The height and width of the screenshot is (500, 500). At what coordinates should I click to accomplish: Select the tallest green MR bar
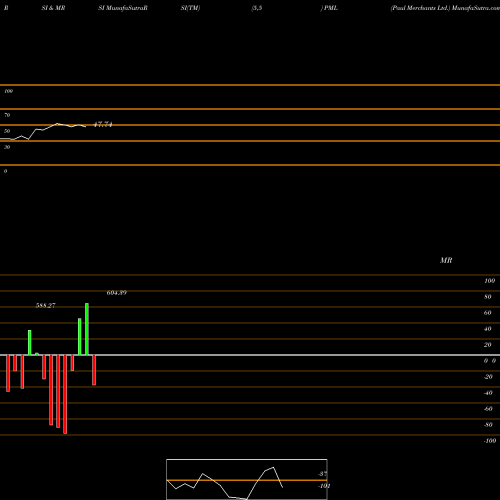tap(87, 329)
